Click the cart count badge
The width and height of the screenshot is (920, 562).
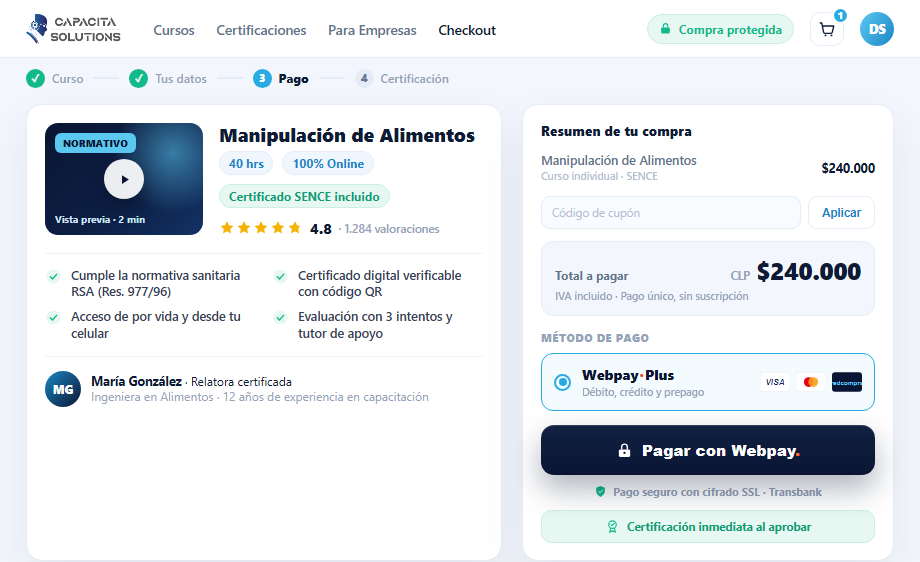840,15
